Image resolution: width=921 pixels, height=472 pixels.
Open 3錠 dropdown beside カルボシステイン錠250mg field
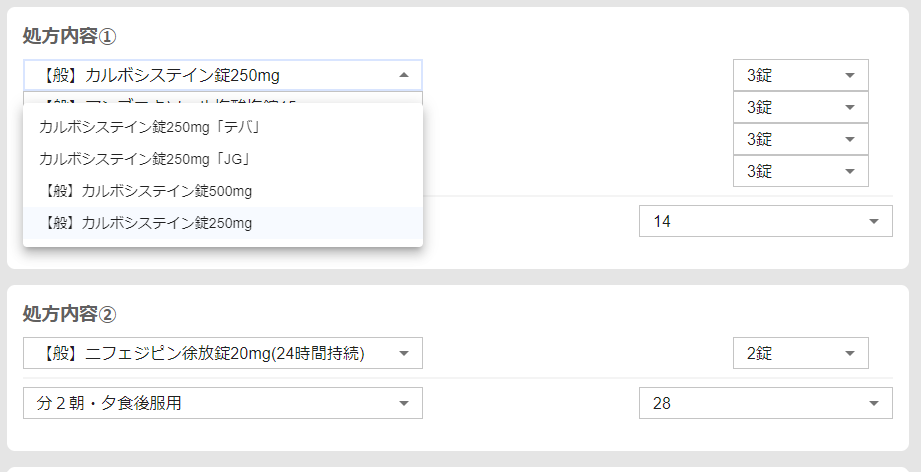[x=799, y=75]
